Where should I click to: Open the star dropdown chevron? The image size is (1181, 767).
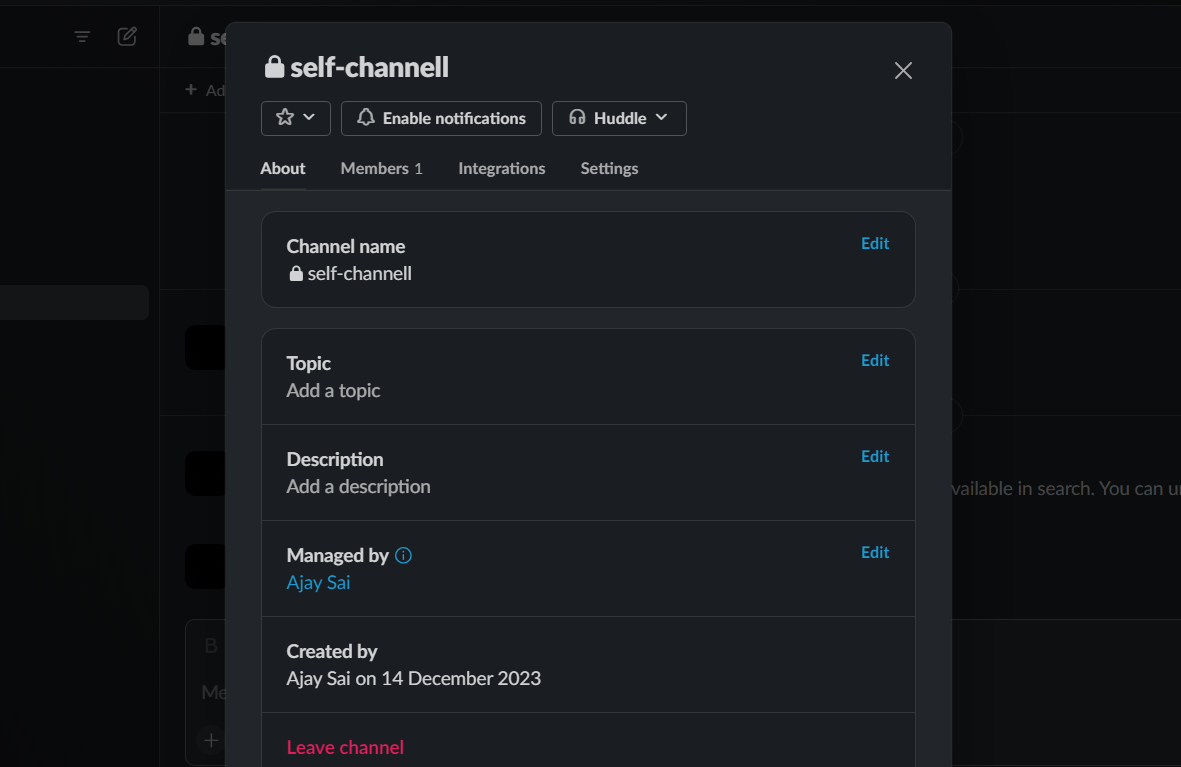[x=309, y=118]
